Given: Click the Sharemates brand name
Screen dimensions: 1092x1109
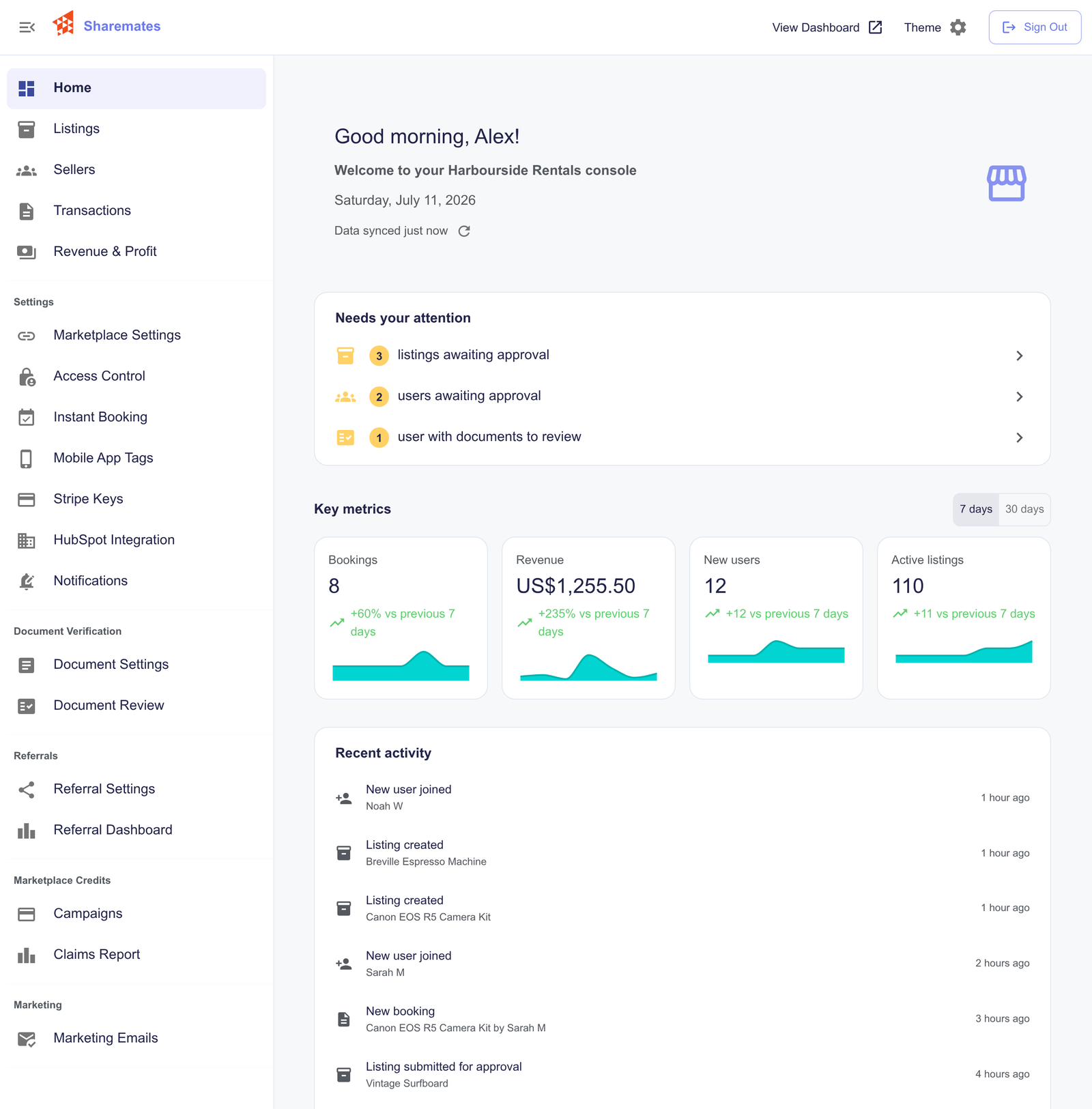Looking at the screenshot, I should tap(122, 26).
